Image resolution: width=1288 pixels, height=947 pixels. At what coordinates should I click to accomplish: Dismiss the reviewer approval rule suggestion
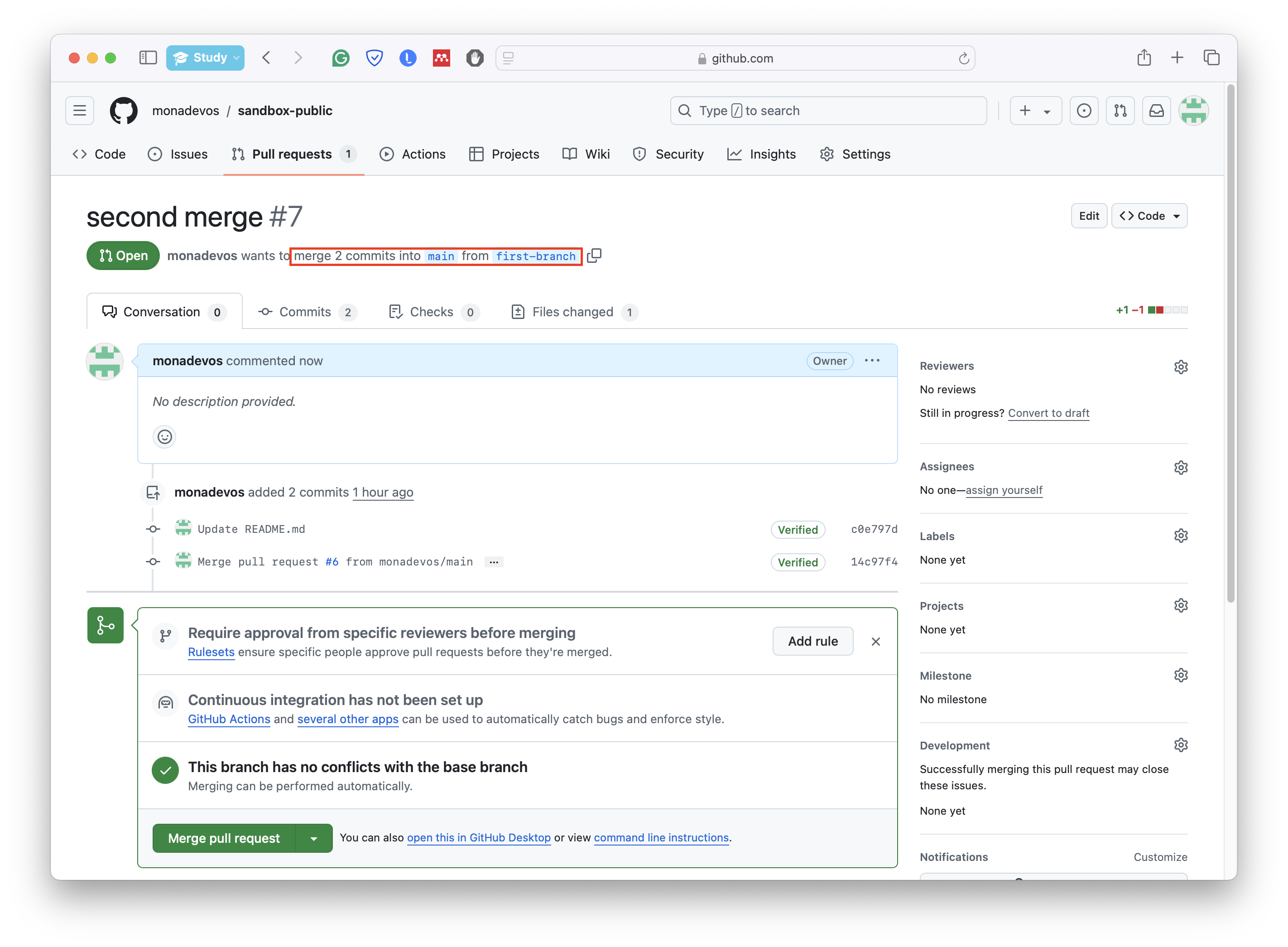coord(875,642)
